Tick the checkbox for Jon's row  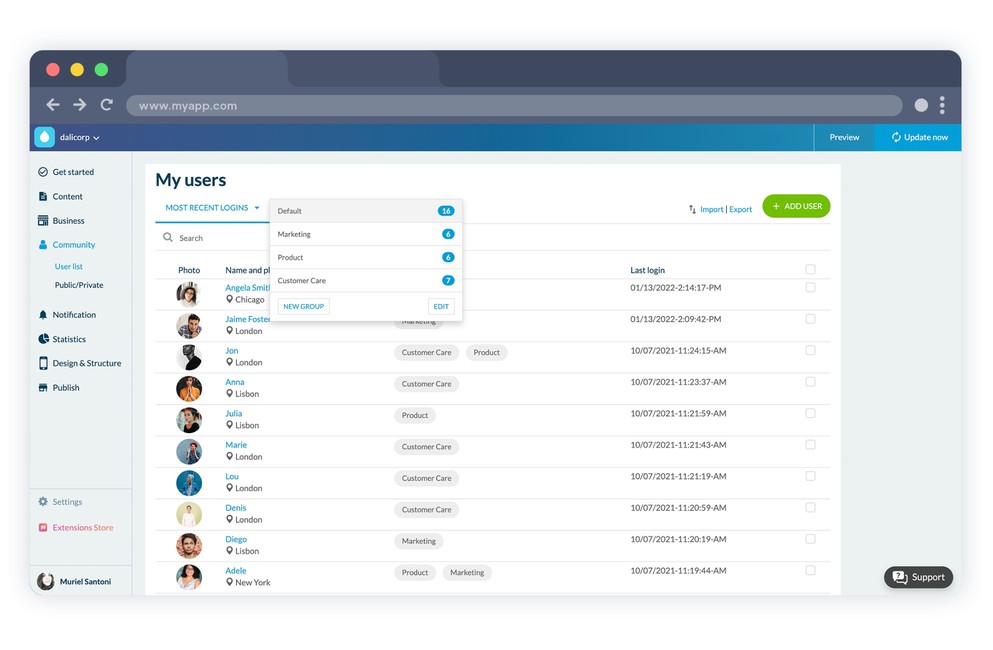[x=810, y=350]
